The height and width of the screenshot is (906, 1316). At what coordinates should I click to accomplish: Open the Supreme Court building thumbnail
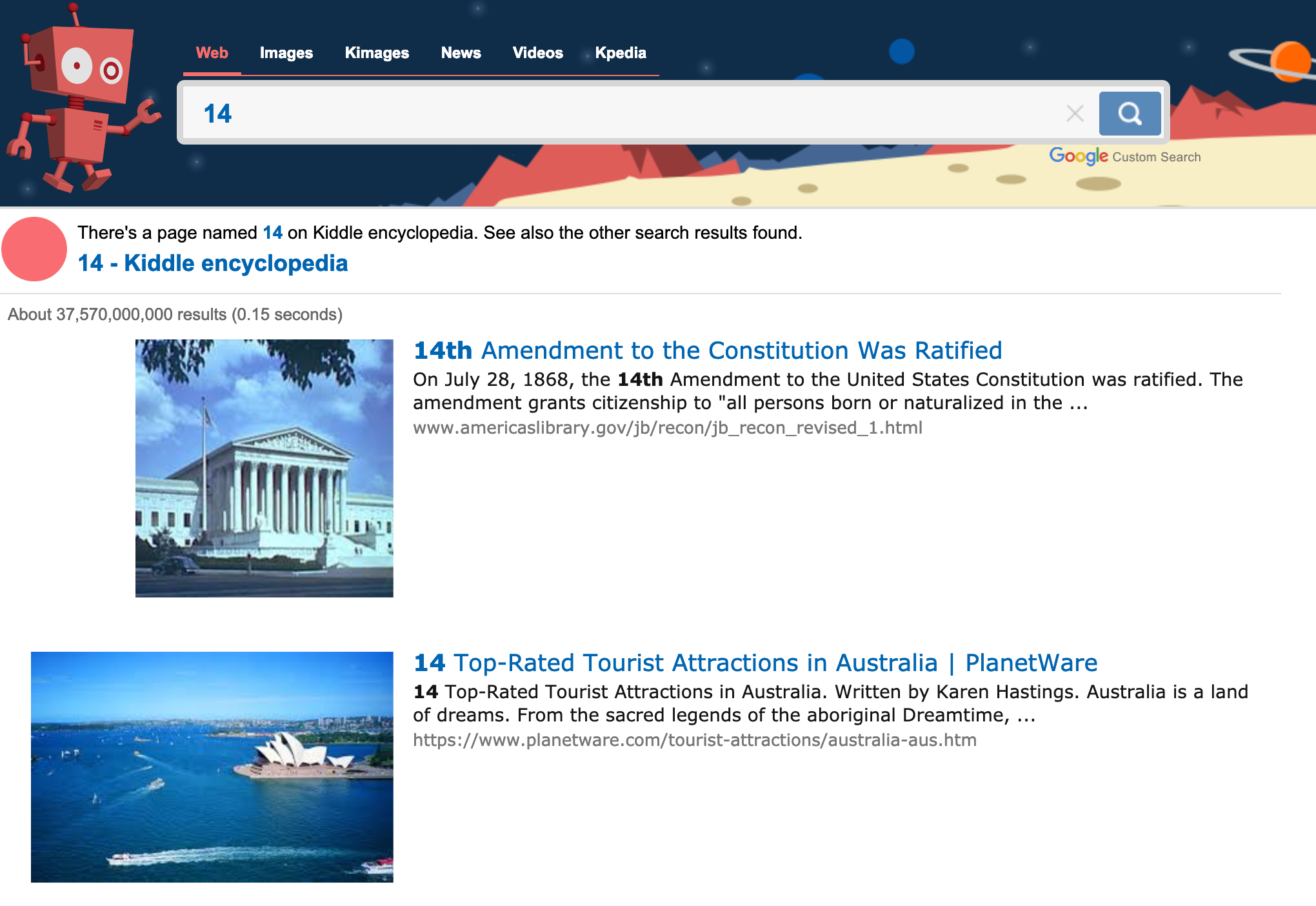pos(264,468)
